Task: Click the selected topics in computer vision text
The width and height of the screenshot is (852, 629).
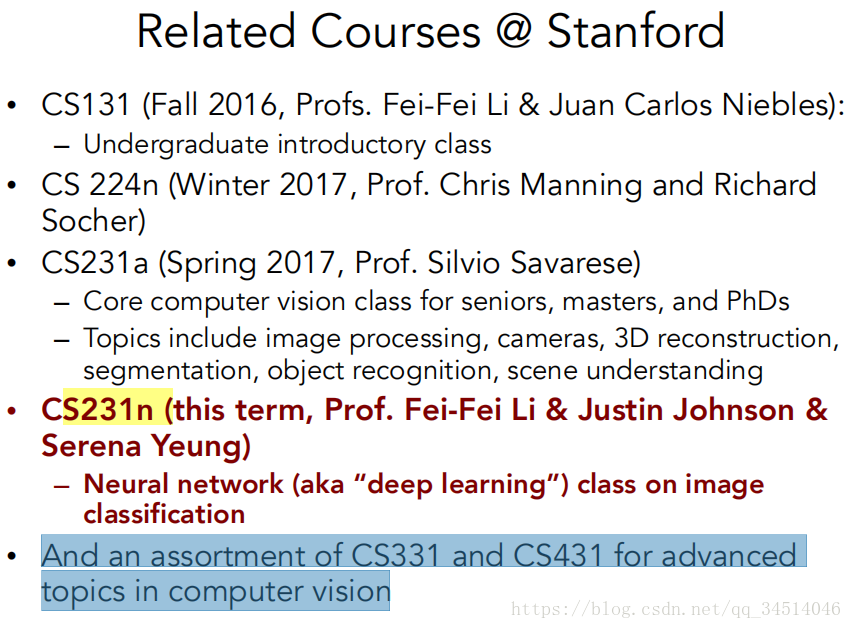Action: (x=216, y=591)
